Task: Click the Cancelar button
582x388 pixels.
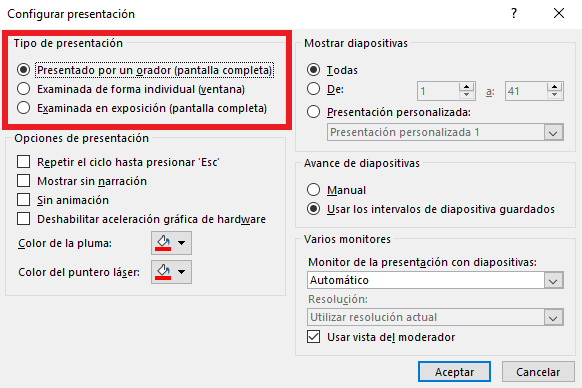Action: (538, 372)
